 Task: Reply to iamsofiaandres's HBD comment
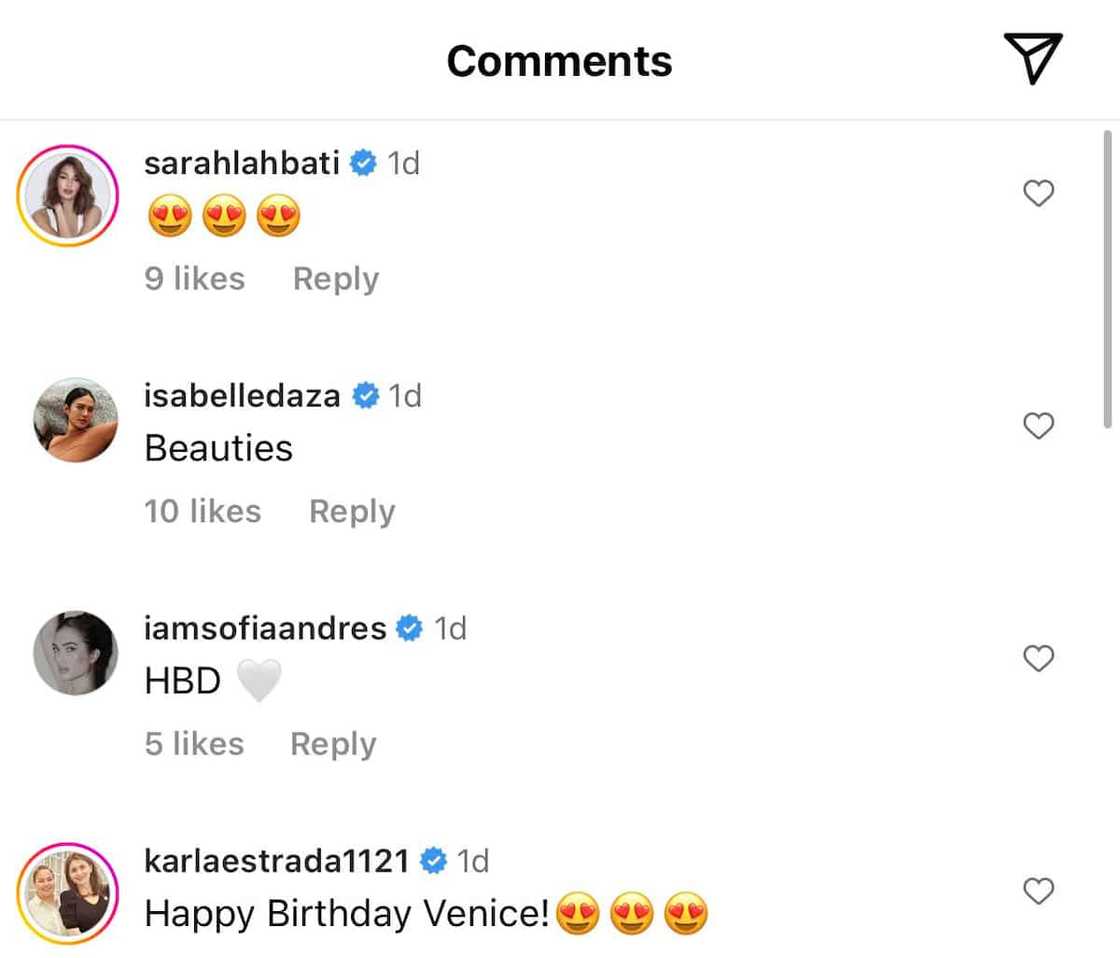point(332,744)
